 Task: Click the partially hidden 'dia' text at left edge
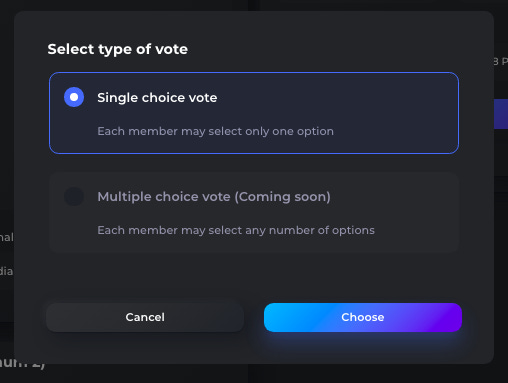[x=6, y=271]
